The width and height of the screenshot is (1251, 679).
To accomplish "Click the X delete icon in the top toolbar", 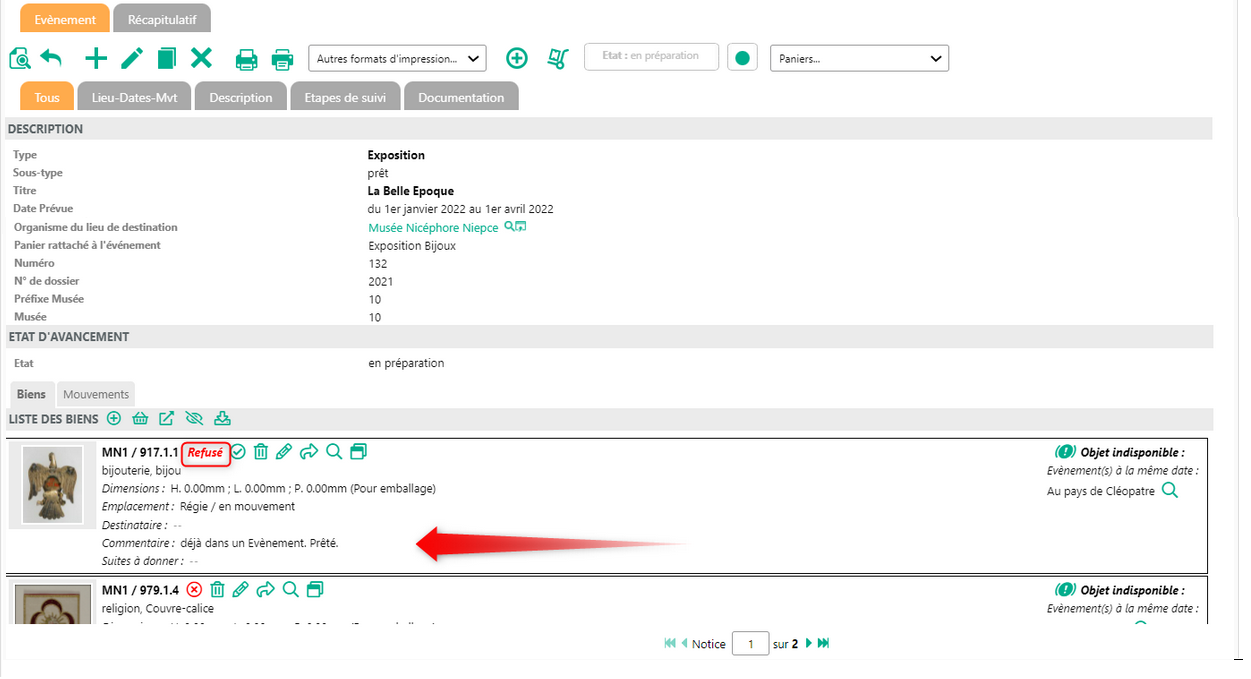I will (x=201, y=58).
